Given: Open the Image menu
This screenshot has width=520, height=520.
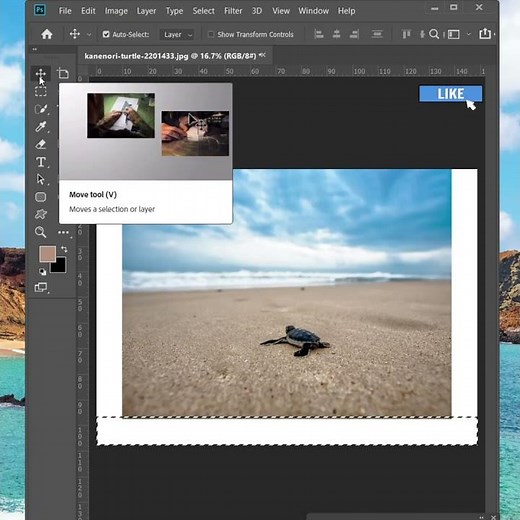Looking at the screenshot, I should tap(116, 11).
